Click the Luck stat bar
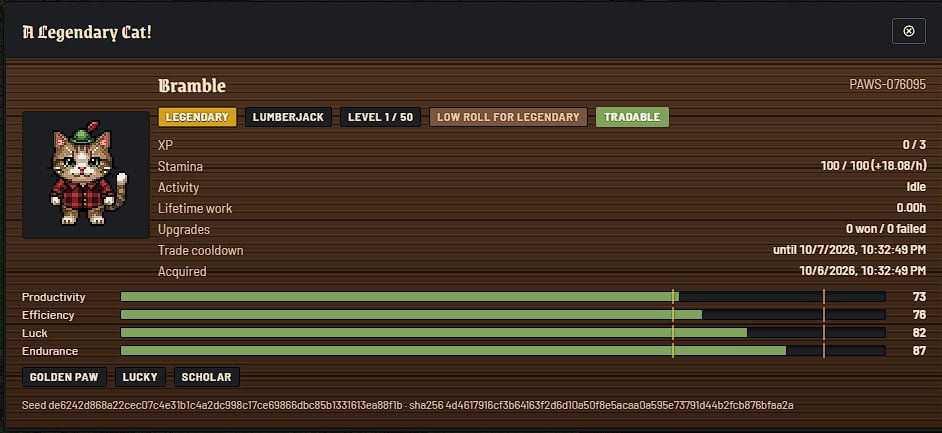 click(503, 333)
